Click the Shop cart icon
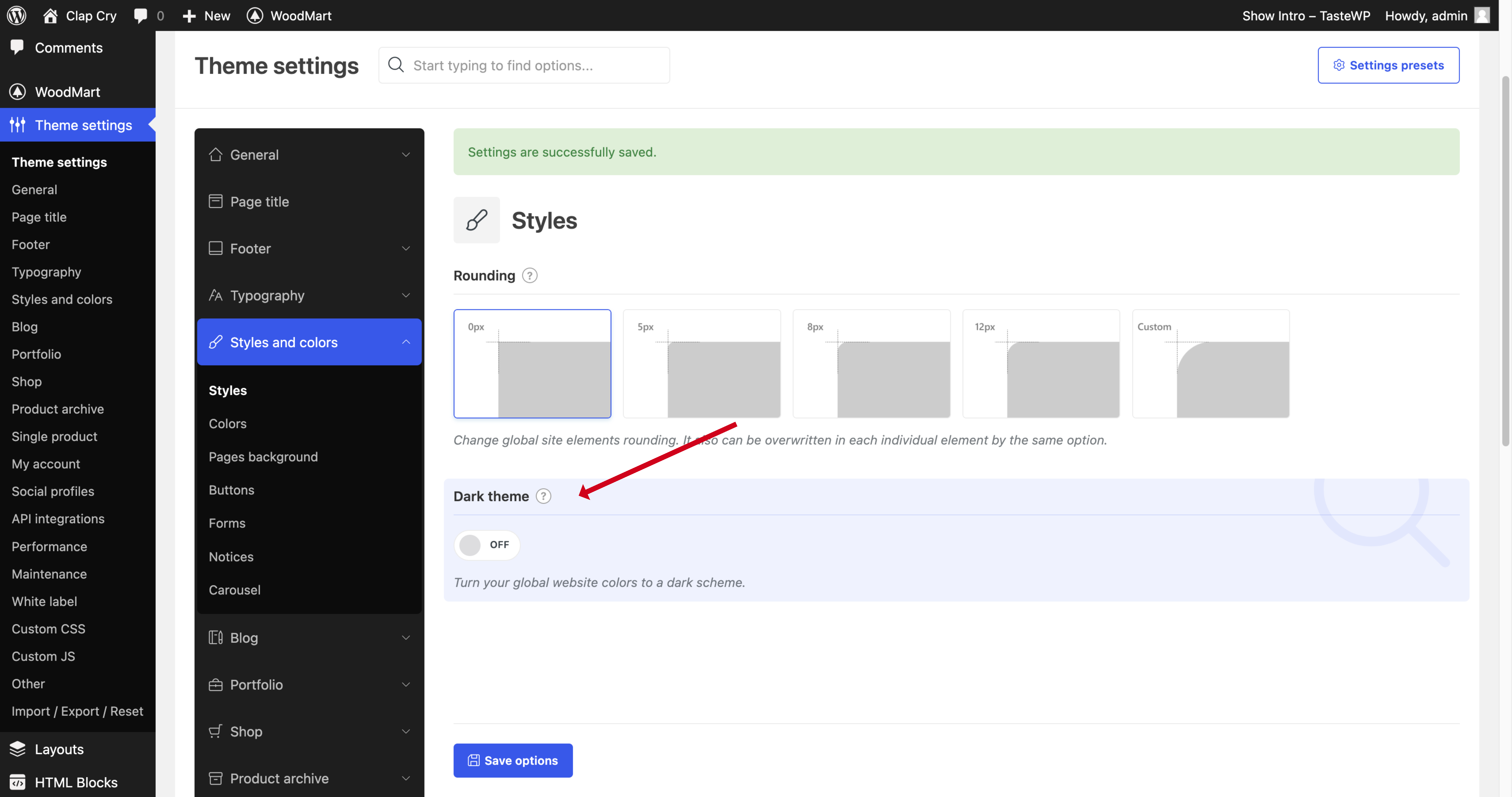 [x=215, y=731]
